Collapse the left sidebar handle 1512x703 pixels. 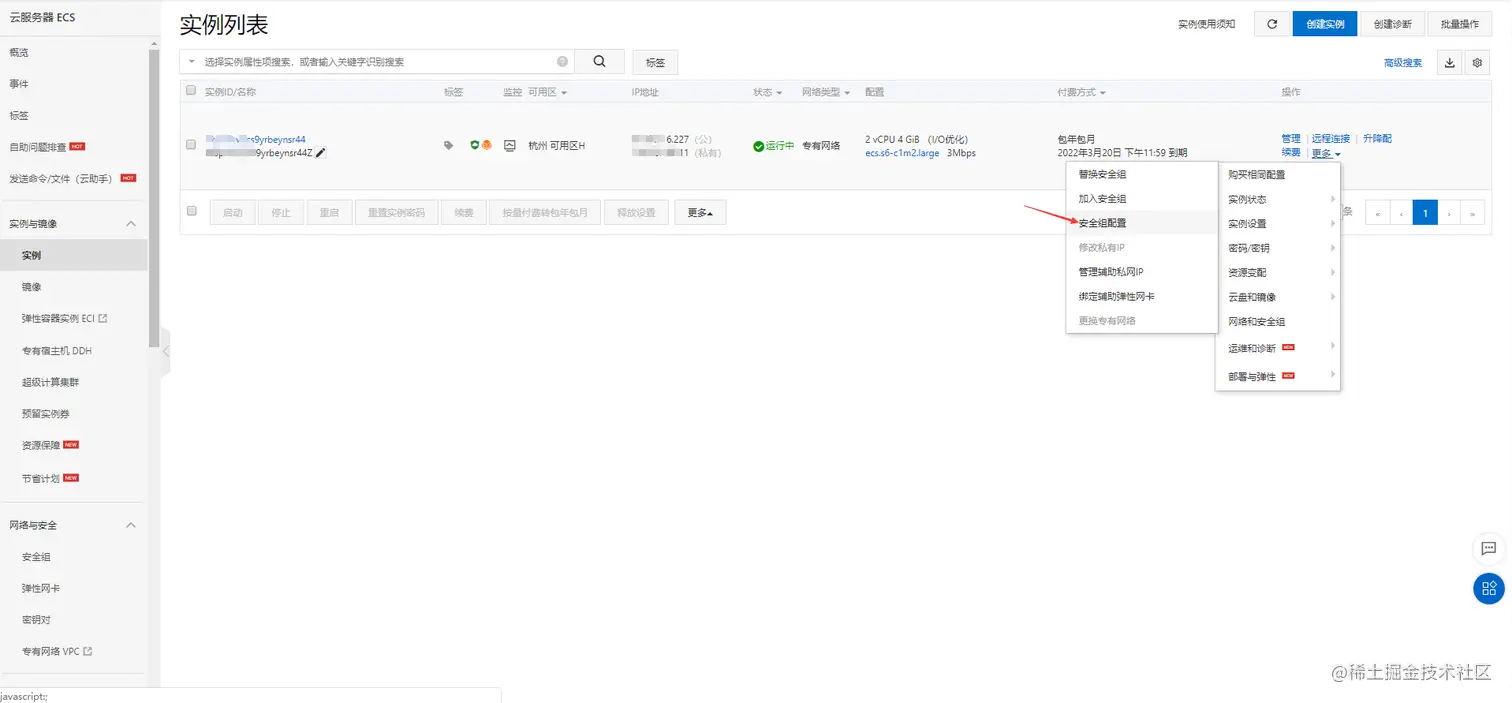[x=165, y=350]
